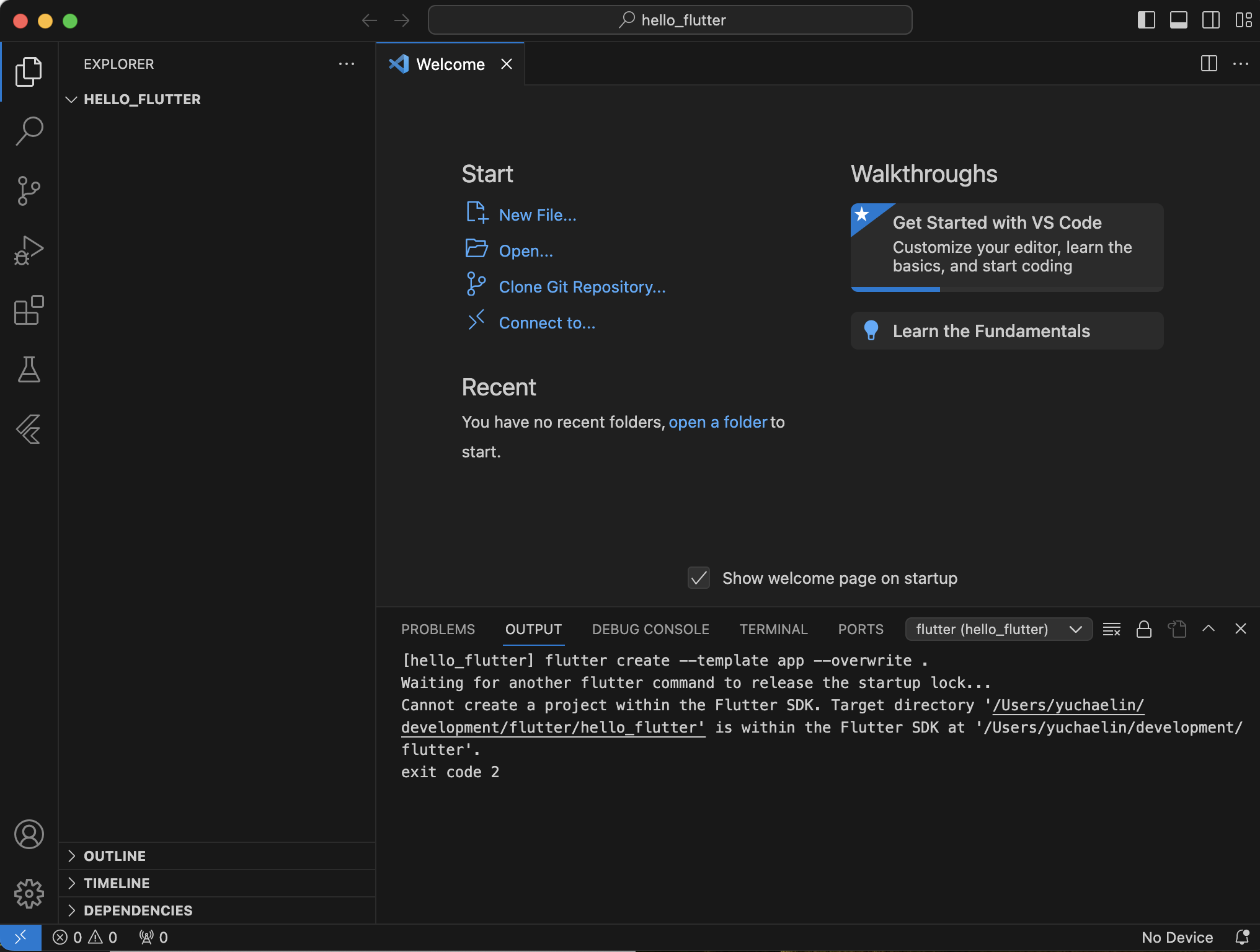
Task: Select the Welcome editor tab
Action: [x=450, y=64]
